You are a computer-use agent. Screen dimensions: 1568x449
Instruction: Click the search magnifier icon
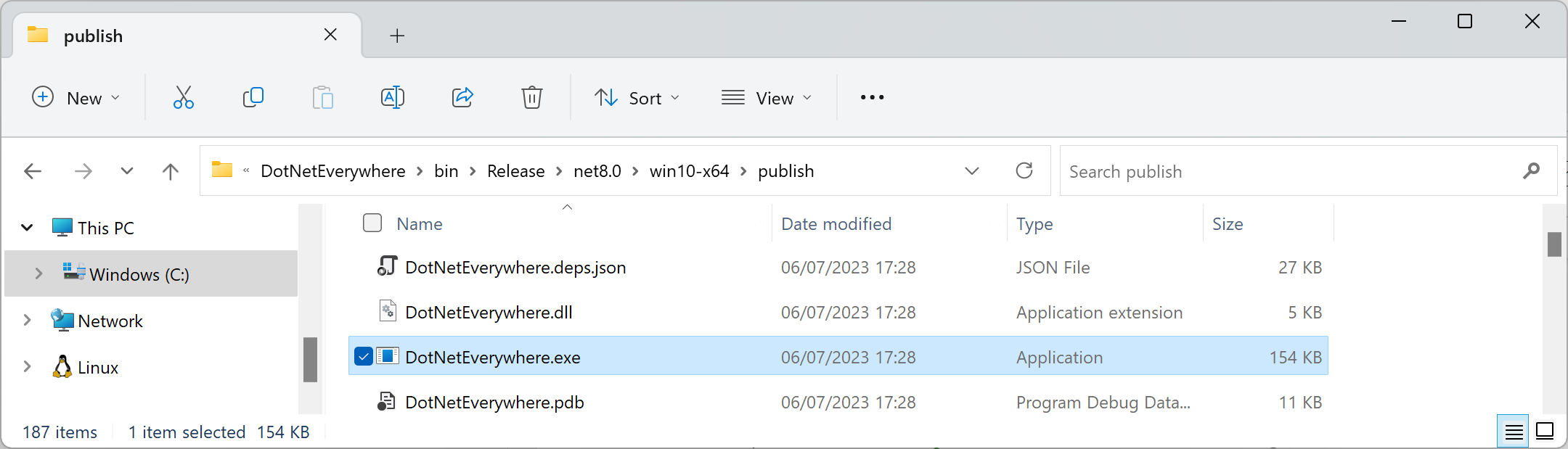tap(1531, 171)
